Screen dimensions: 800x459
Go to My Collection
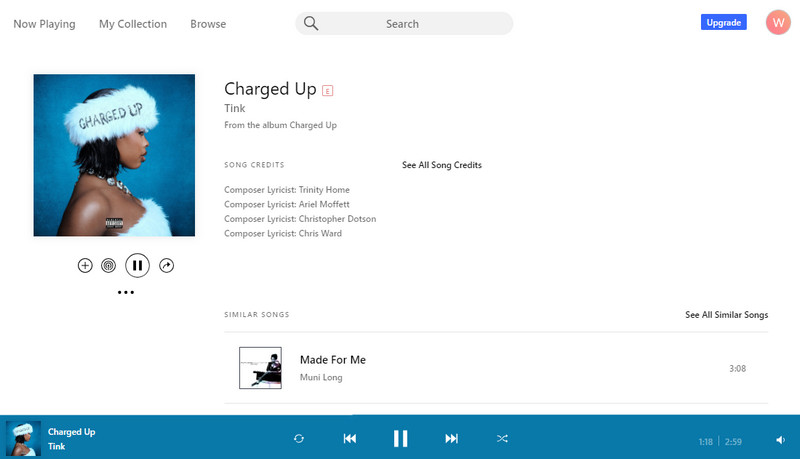click(133, 24)
